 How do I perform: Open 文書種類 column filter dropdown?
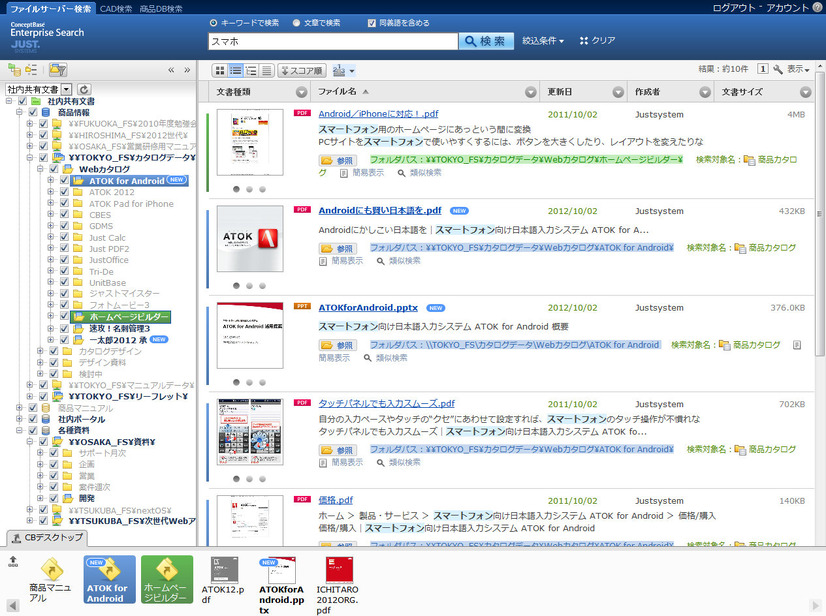point(301,92)
